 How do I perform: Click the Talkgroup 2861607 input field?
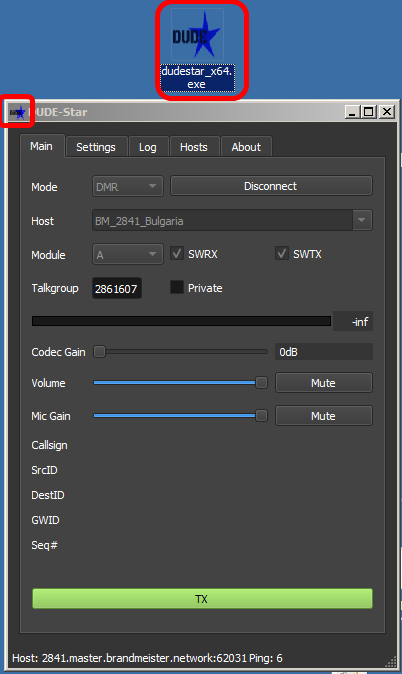coord(117,288)
